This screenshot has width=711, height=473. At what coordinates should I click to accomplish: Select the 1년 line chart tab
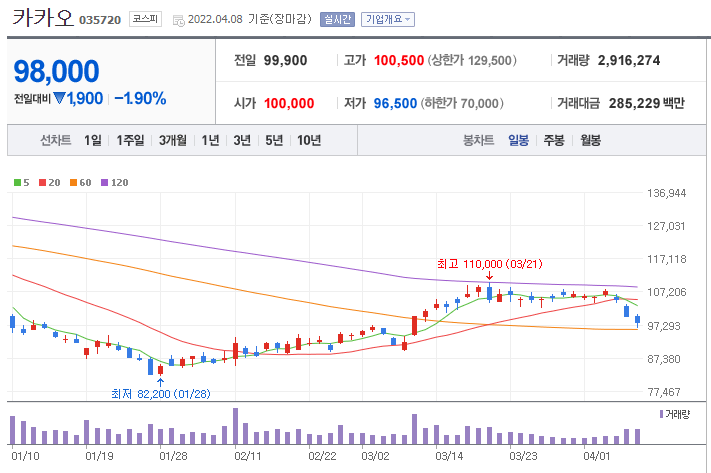pyautogui.click(x=210, y=141)
